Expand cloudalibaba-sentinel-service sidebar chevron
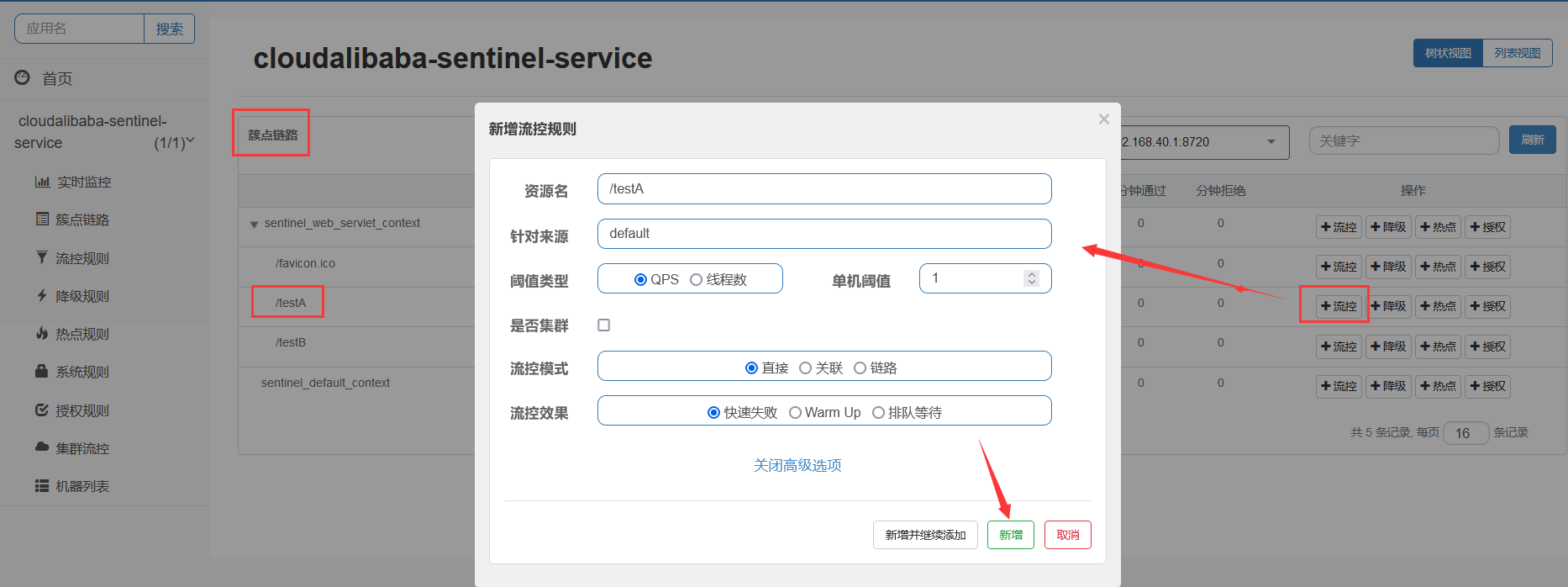 point(190,140)
